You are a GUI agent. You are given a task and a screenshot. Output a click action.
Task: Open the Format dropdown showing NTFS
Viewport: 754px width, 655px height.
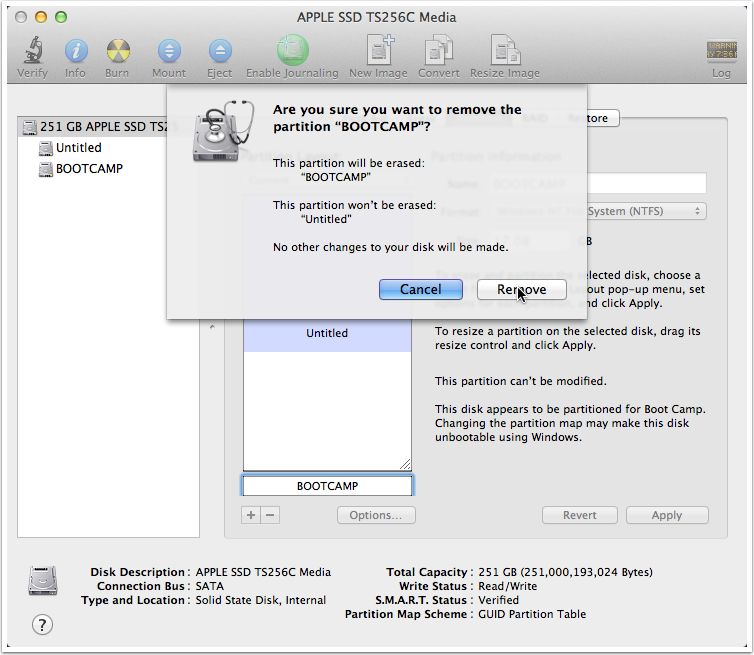[x=647, y=211]
